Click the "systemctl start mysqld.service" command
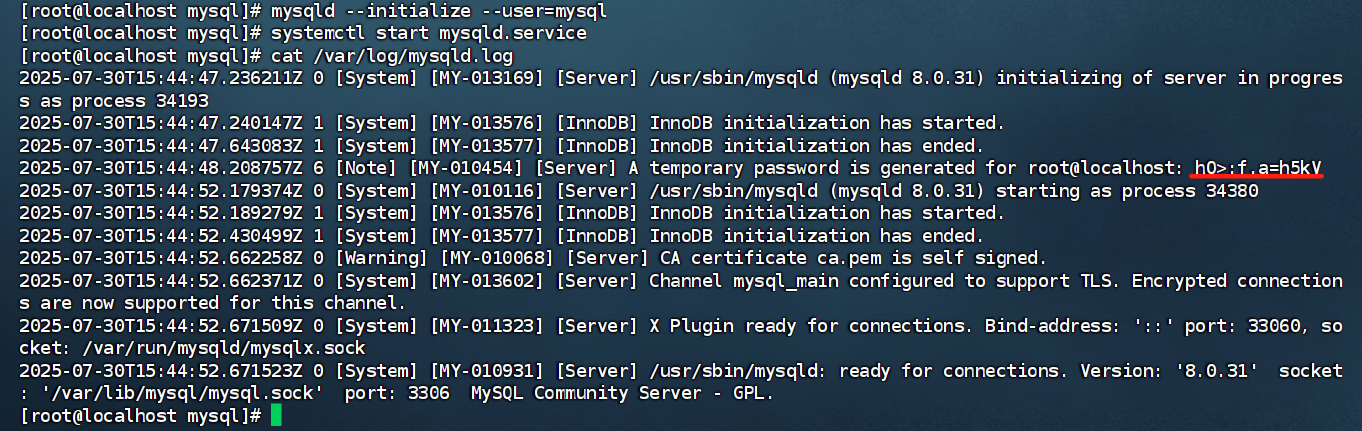 (429, 33)
